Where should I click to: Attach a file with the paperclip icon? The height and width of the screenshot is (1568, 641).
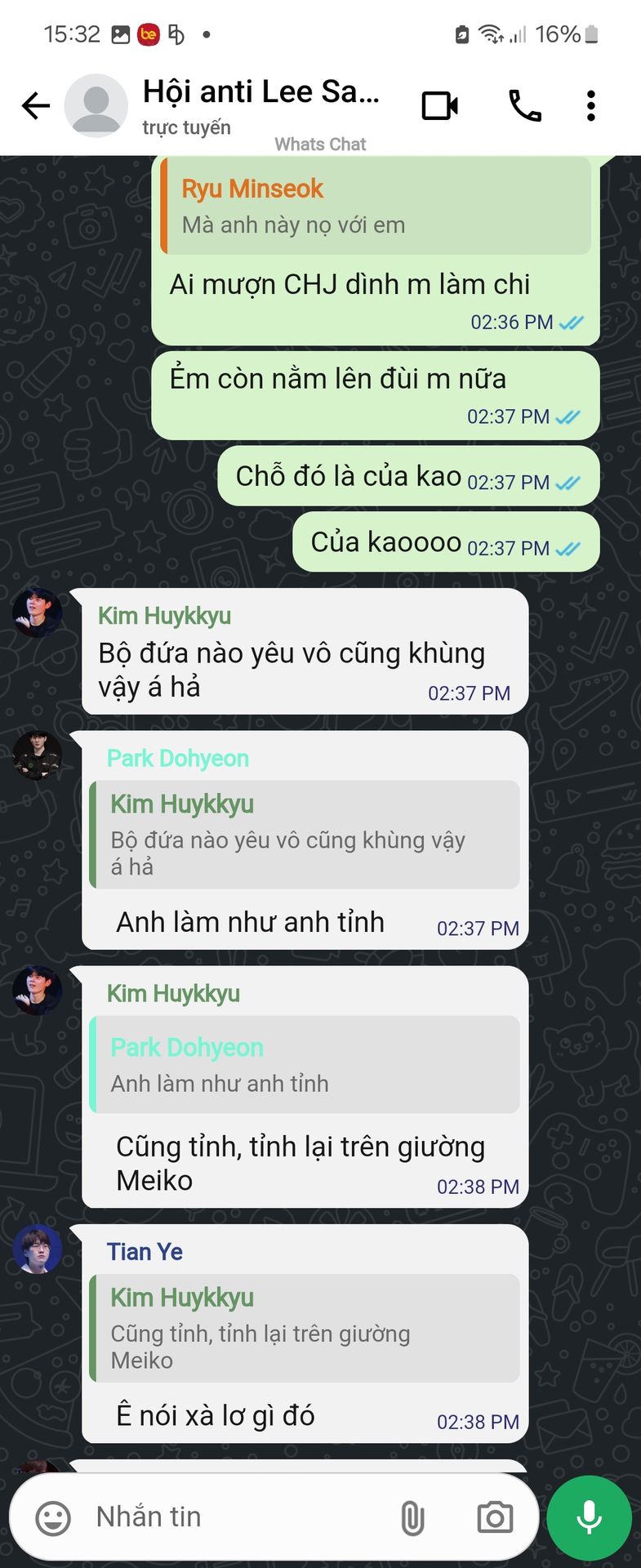(x=412, y=1518)
